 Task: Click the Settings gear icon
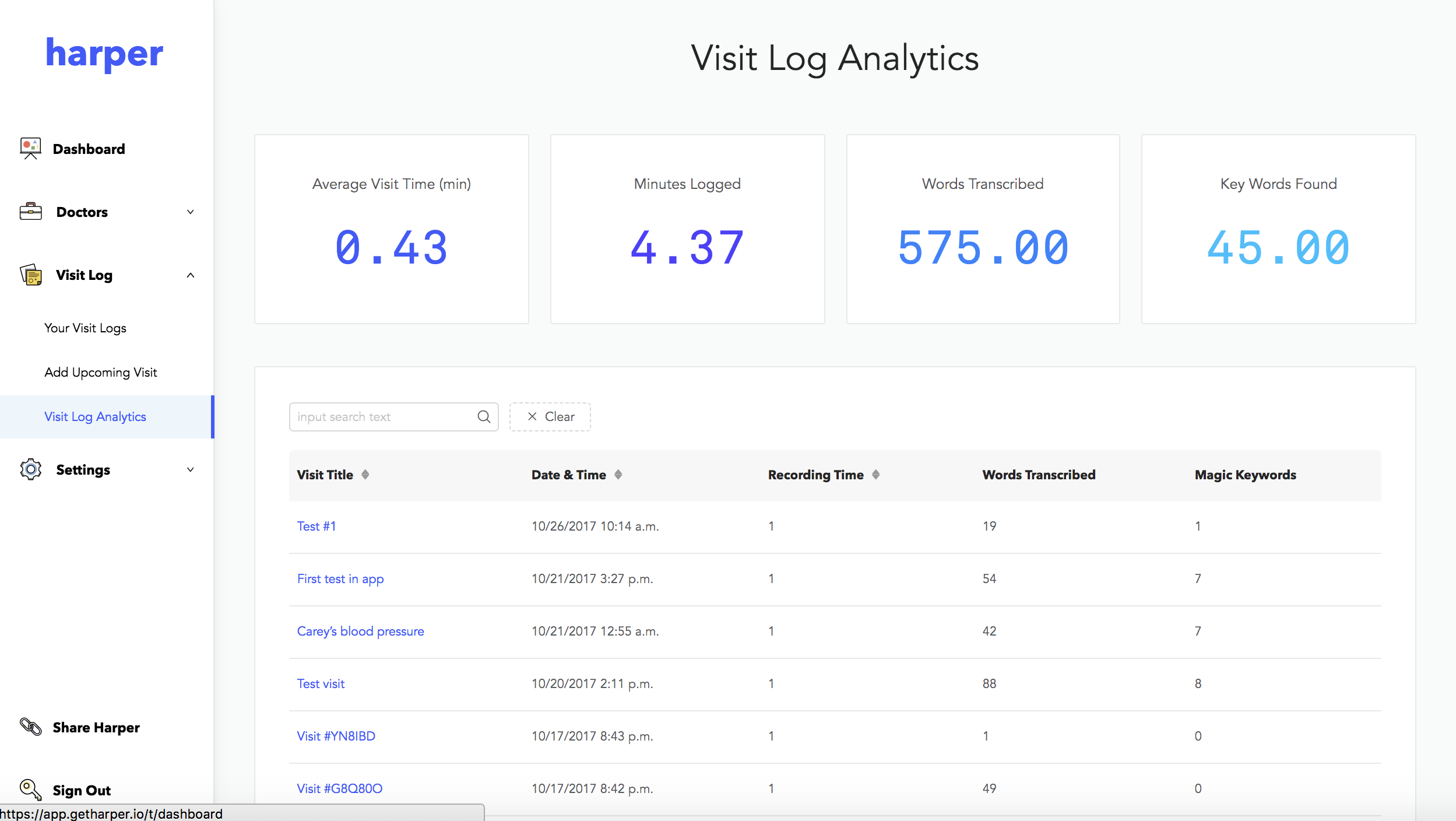coord(30,469)
